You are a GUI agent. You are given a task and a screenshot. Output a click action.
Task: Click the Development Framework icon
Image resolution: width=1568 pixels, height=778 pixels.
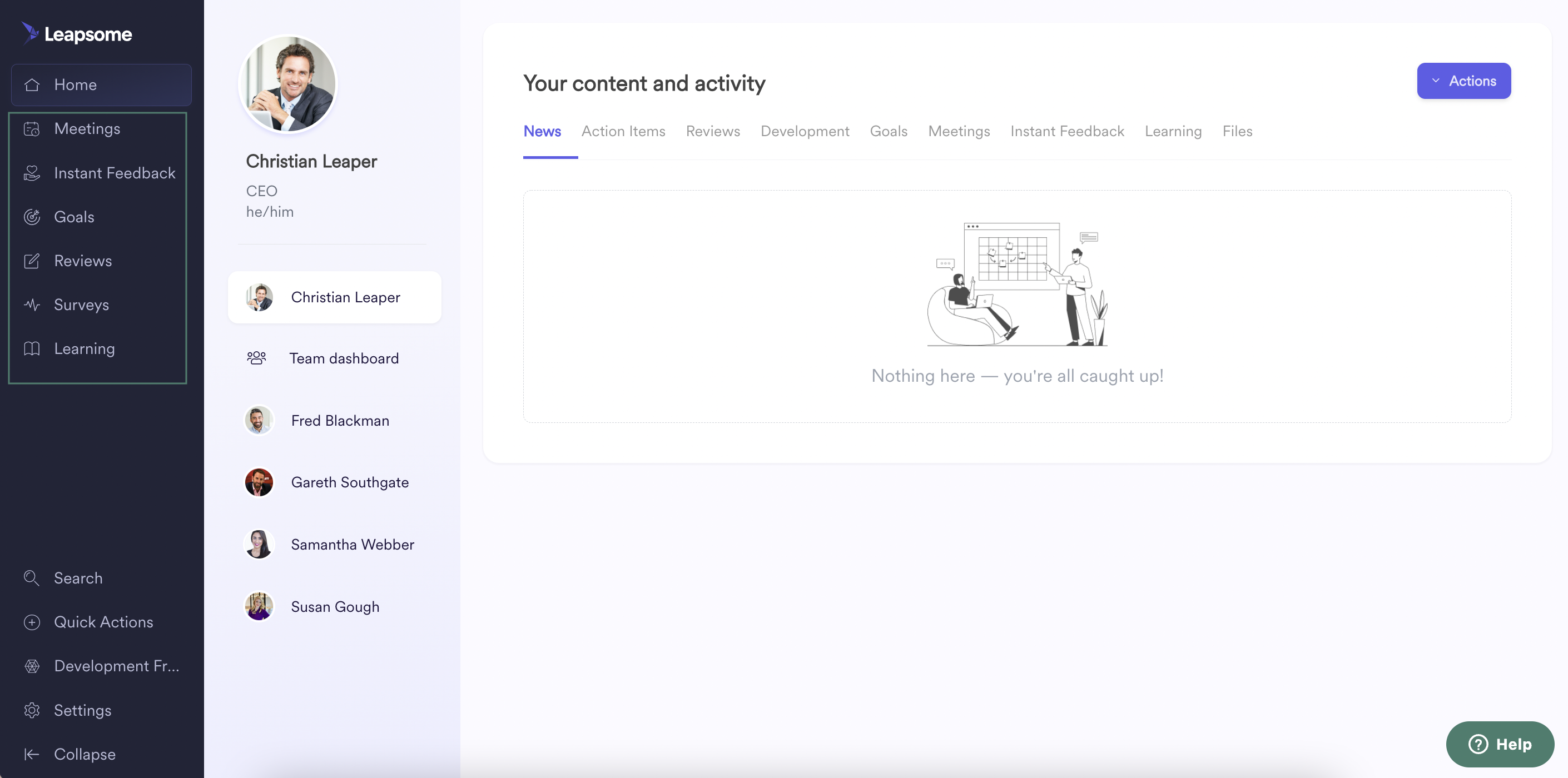click(x=32, y=666)
